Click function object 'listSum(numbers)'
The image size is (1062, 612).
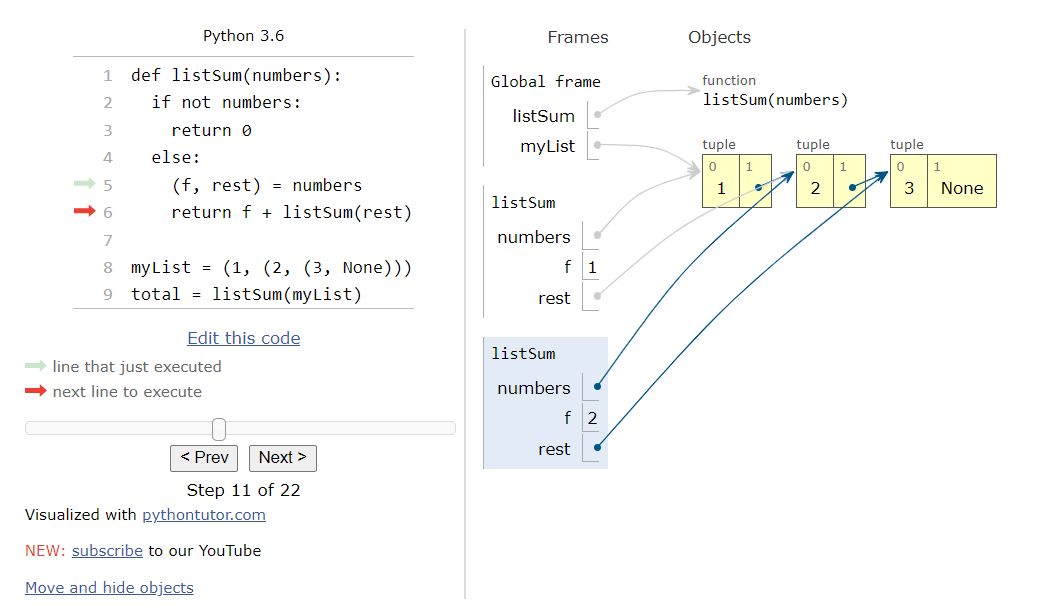(x=775, y=100)
